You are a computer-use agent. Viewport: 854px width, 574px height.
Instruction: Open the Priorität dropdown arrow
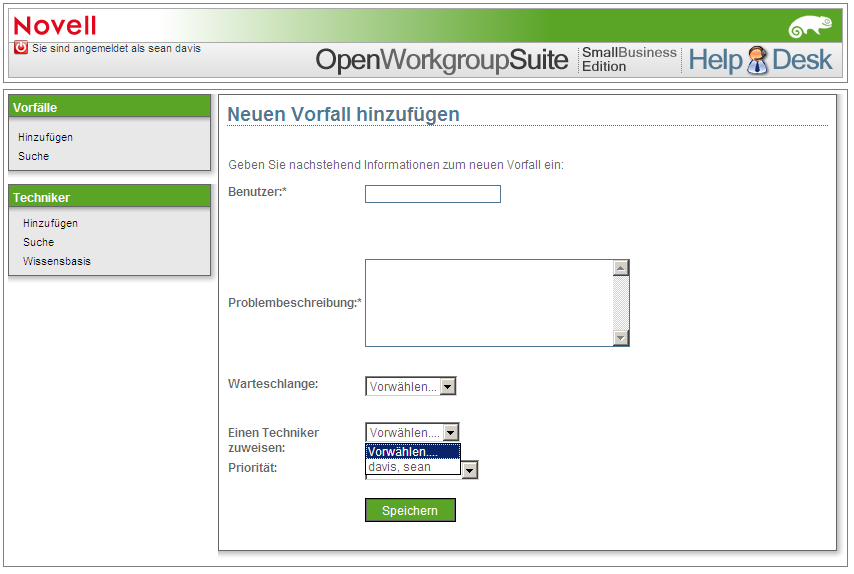(x=470, y=469)
